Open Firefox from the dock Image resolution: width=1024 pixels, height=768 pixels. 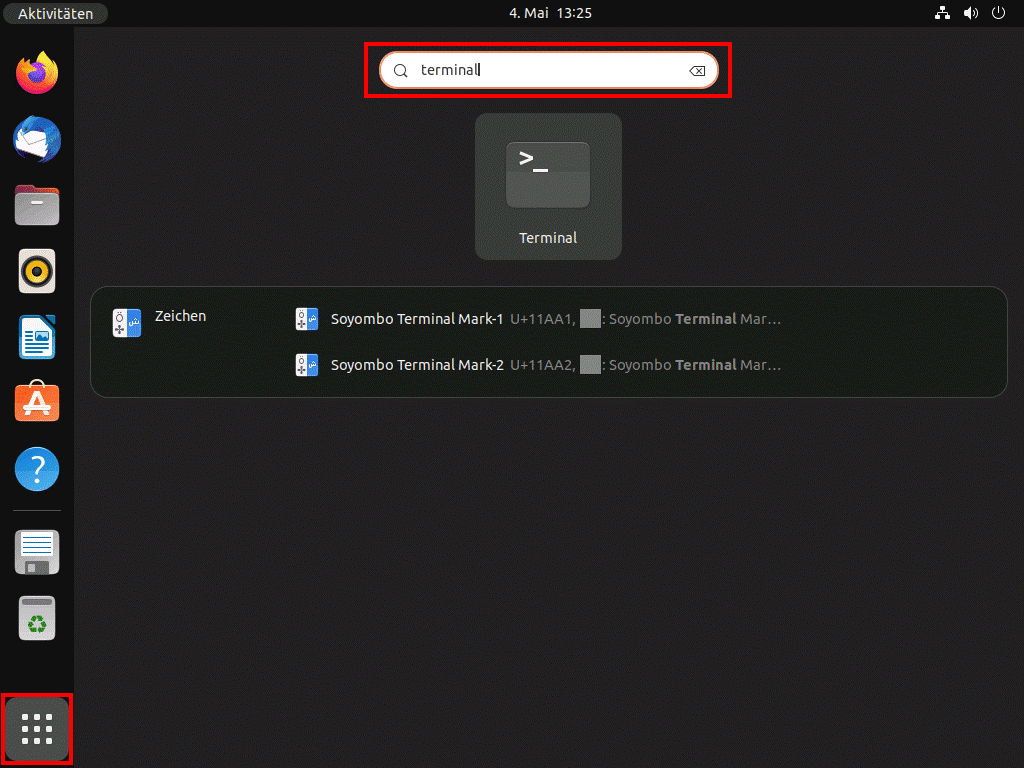pyautogui.click(x=37, y=72)
